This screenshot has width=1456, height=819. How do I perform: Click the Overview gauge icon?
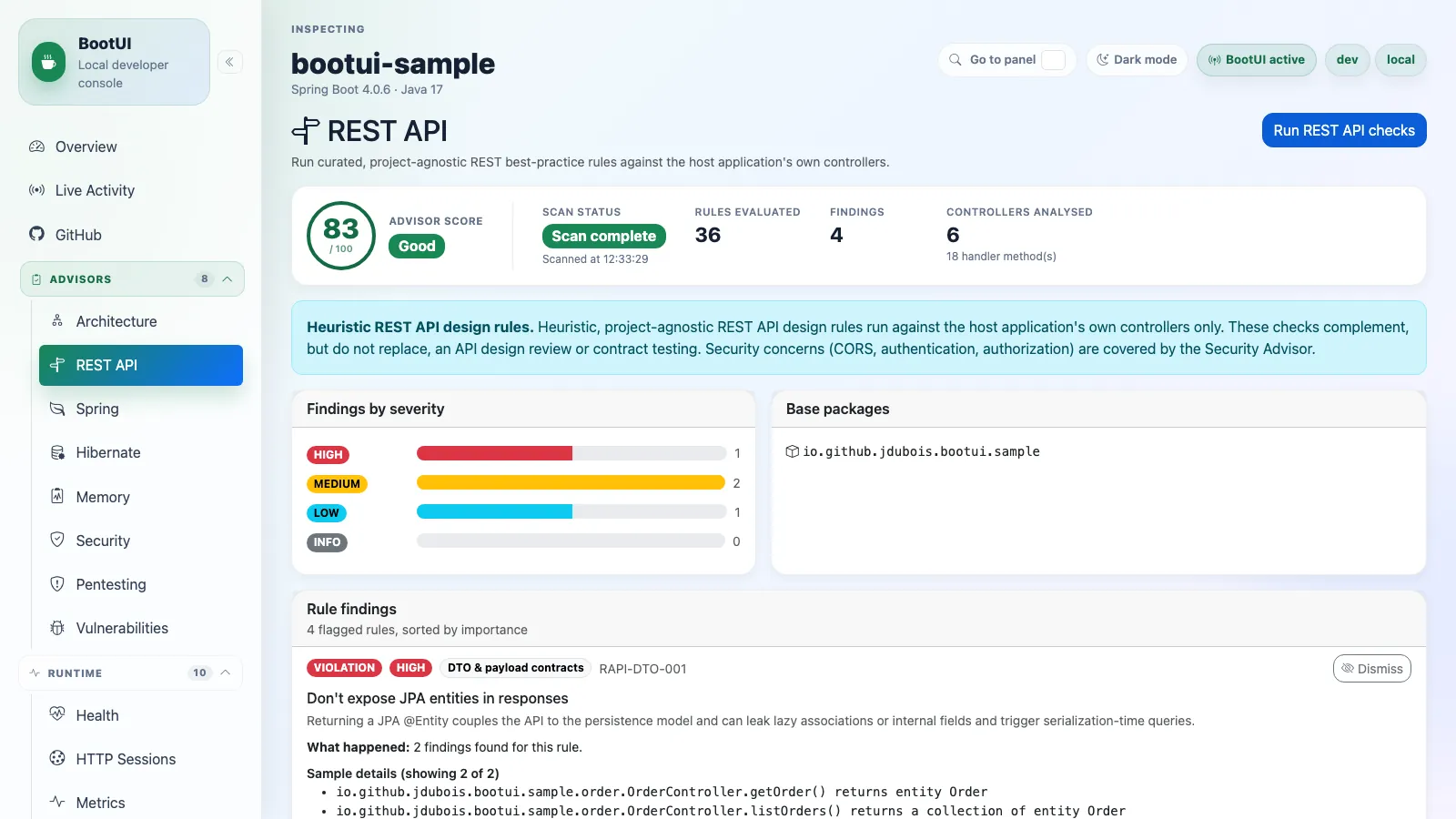click(x=36, y=147)
